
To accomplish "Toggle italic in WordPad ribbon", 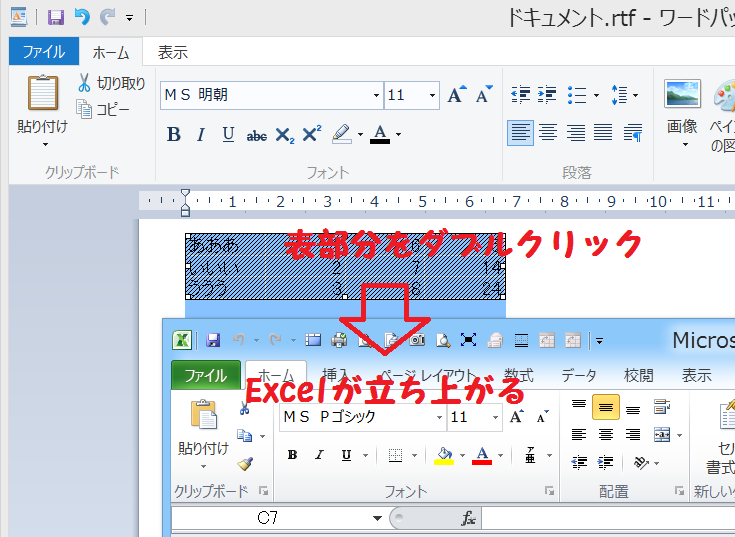I will [x=200, y=134].
